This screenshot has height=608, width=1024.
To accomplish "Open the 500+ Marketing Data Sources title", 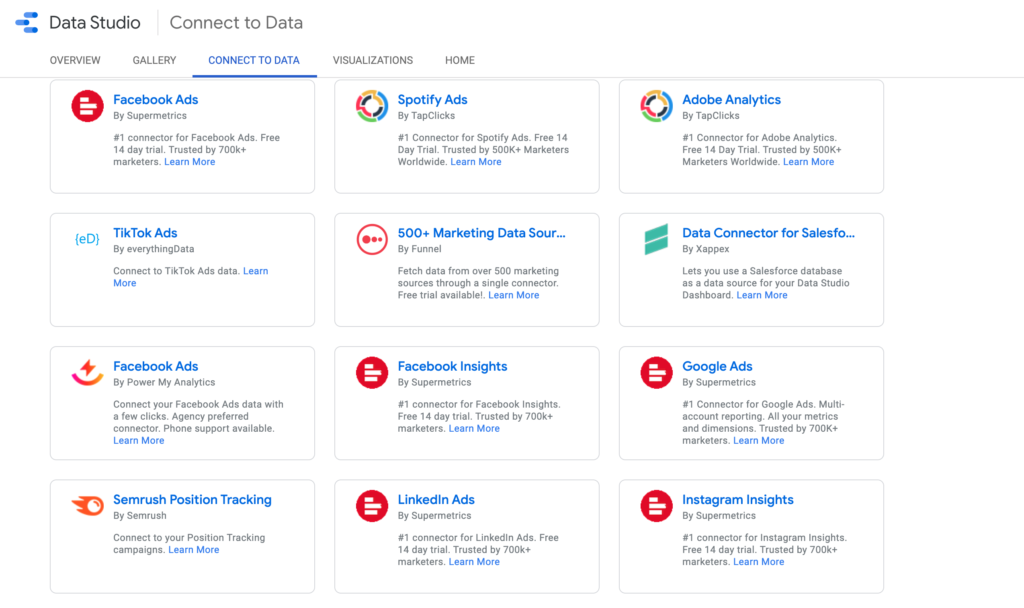I will coord(481,232).
